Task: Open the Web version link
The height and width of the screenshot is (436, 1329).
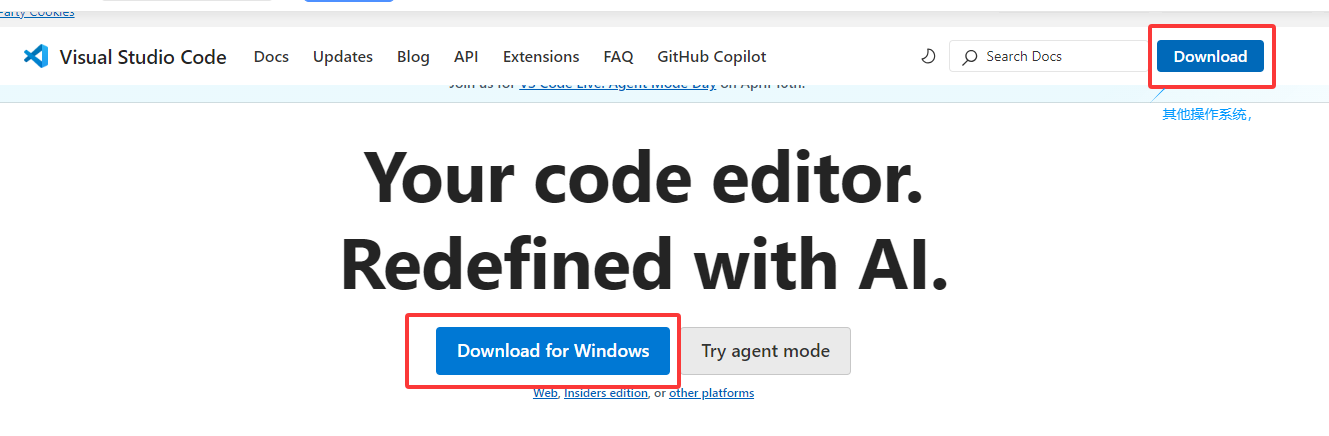Action: (545, 393)
